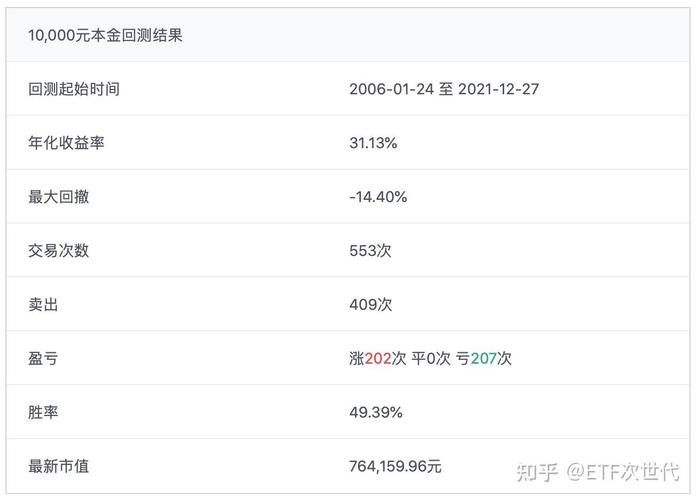Click the date range 2006-01-24 至 2021-12-27
The width and height of the screenshot is (697, 500).
444,89
